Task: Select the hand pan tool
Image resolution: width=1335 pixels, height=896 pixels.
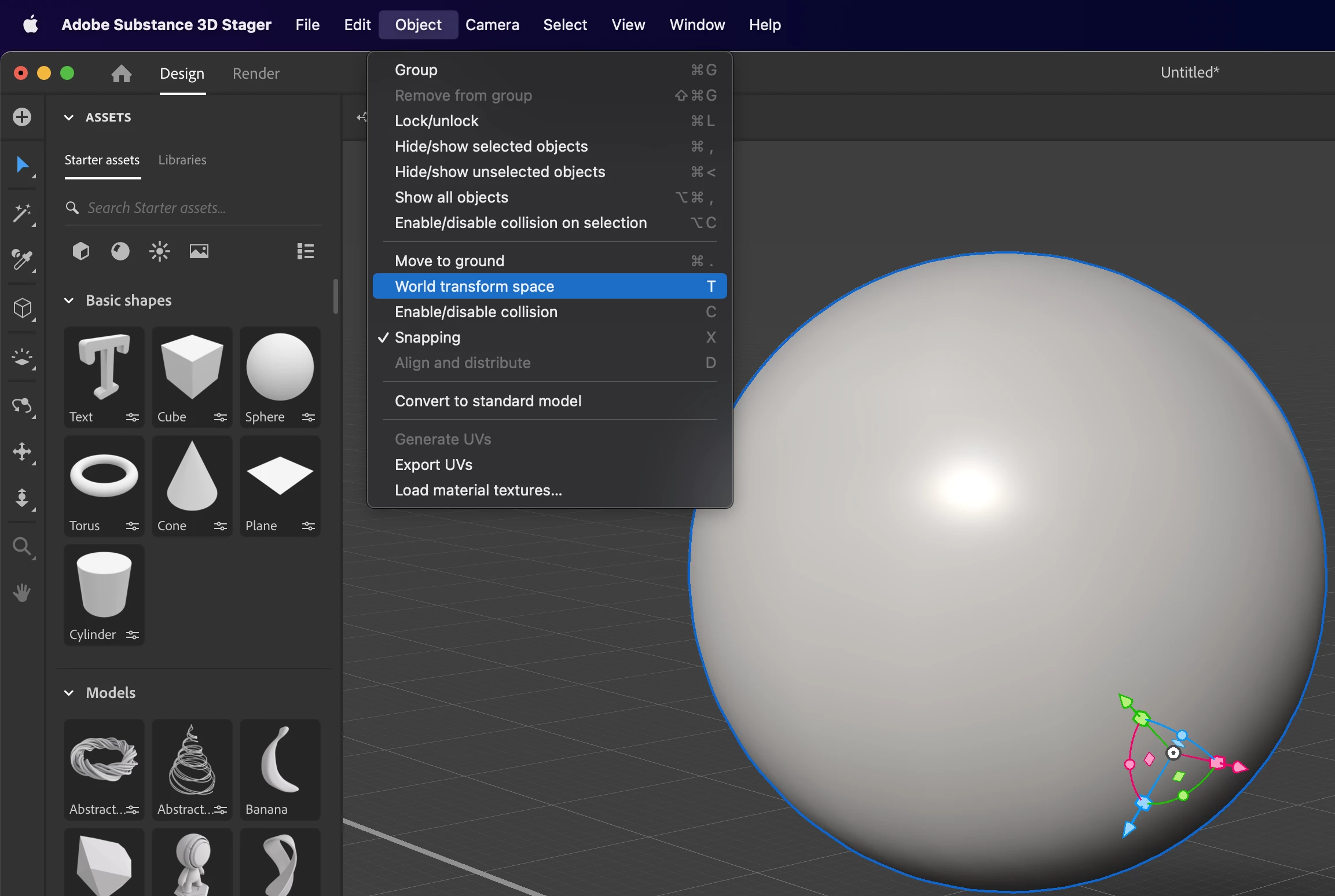Action: [22, 593]
